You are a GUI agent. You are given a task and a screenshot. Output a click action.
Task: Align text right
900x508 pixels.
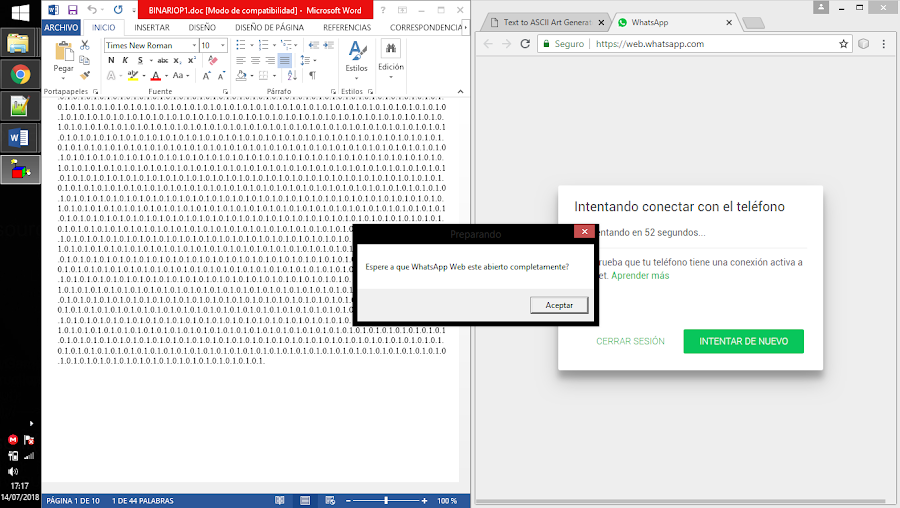pyautogui.click(x=270, y=60)
